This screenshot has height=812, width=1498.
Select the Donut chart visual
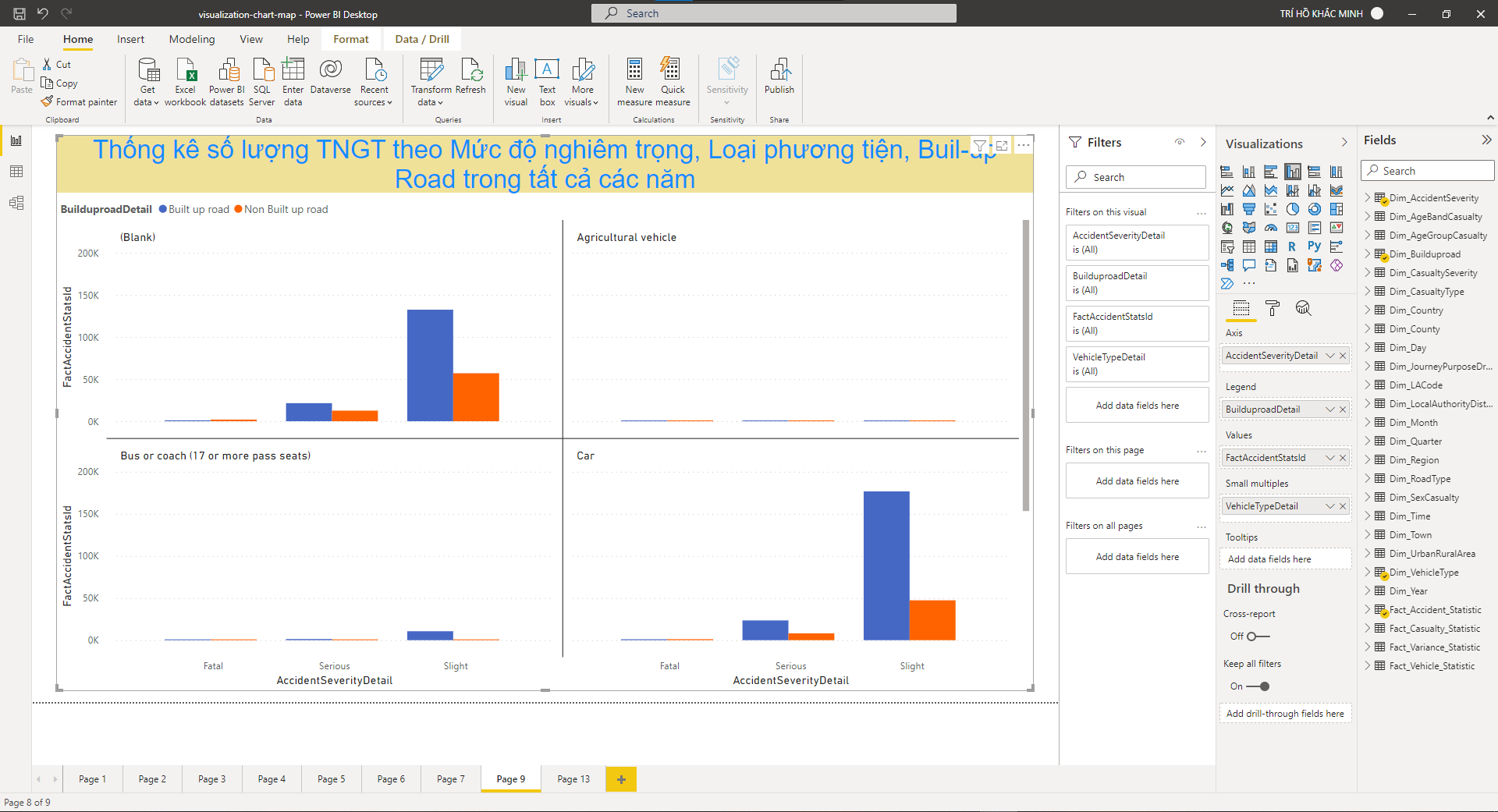click(x=1315, y=209)
